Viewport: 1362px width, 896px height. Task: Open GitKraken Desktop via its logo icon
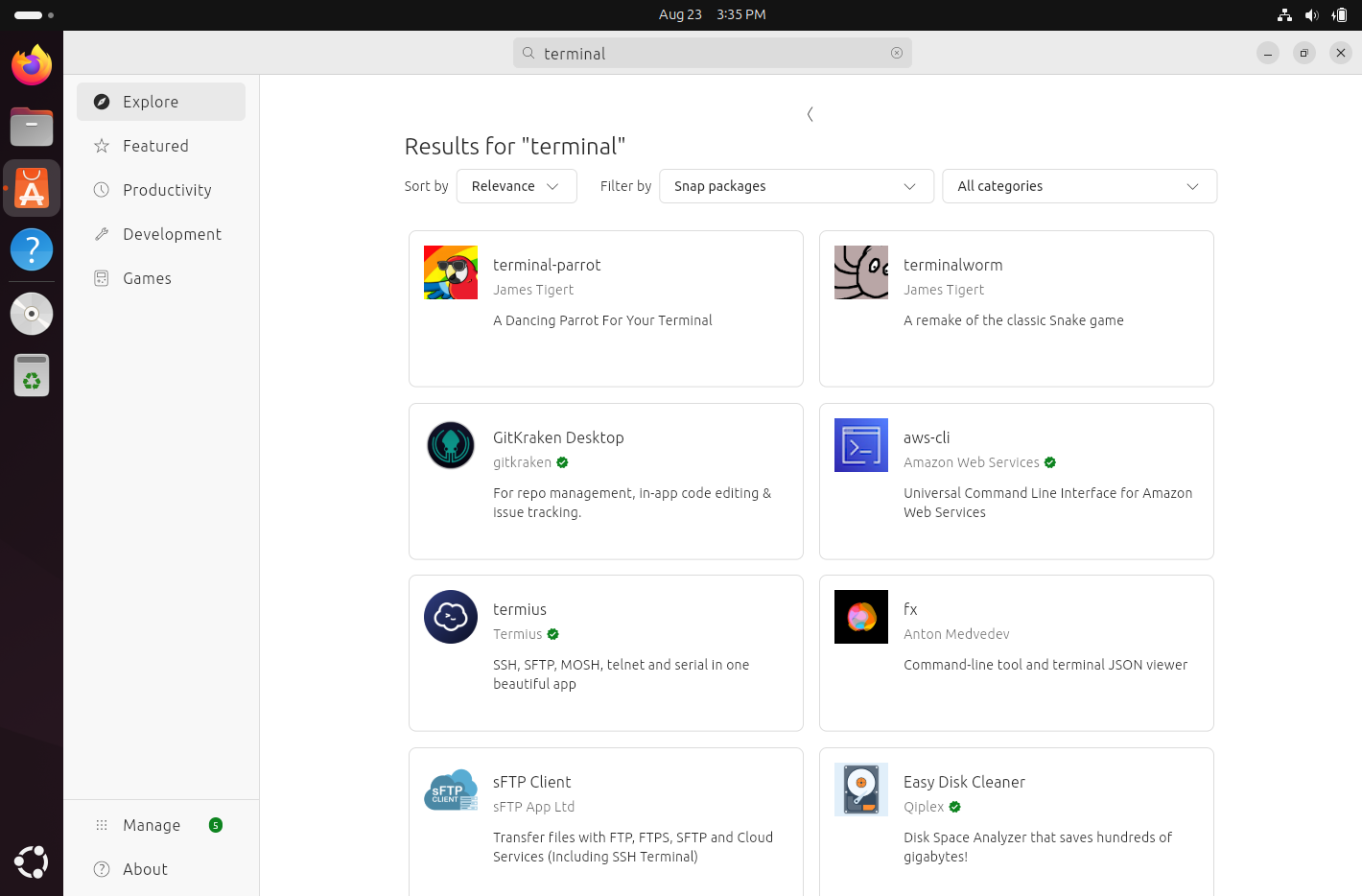[451, 445]
